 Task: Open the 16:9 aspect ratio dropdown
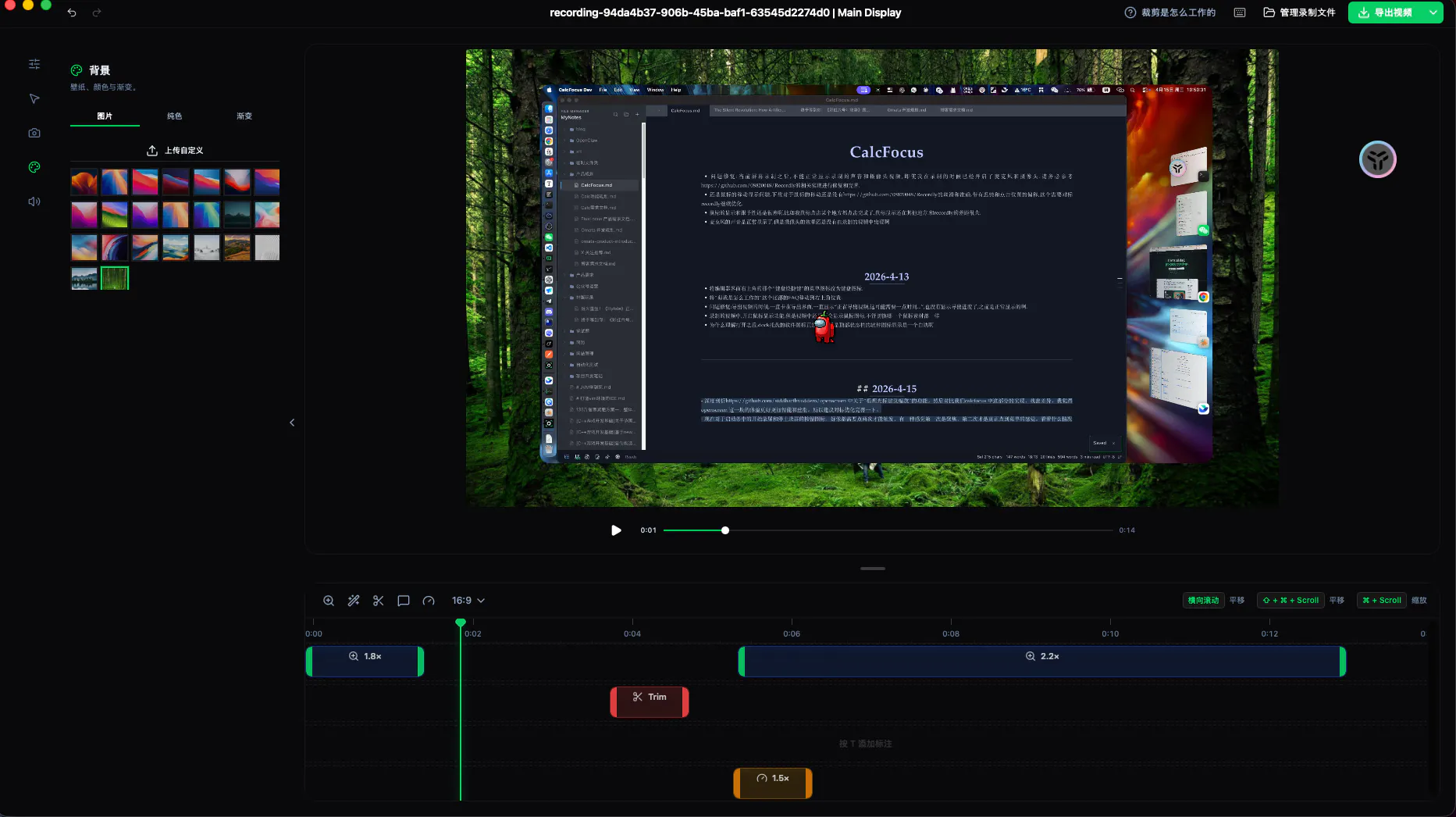tap(468, 601)
